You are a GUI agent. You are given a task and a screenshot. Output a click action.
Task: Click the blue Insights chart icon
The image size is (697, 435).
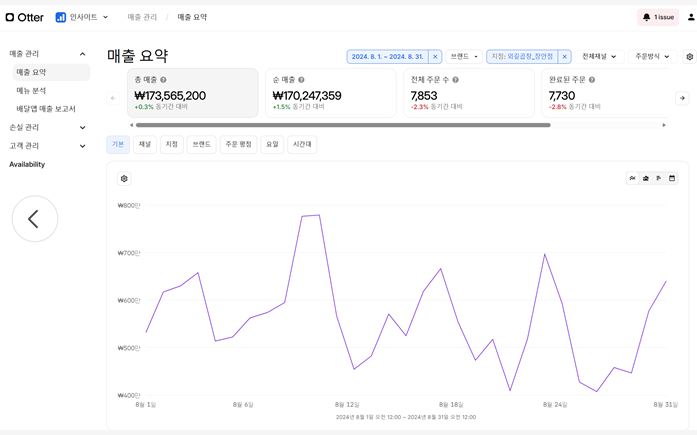click(60, 17)
